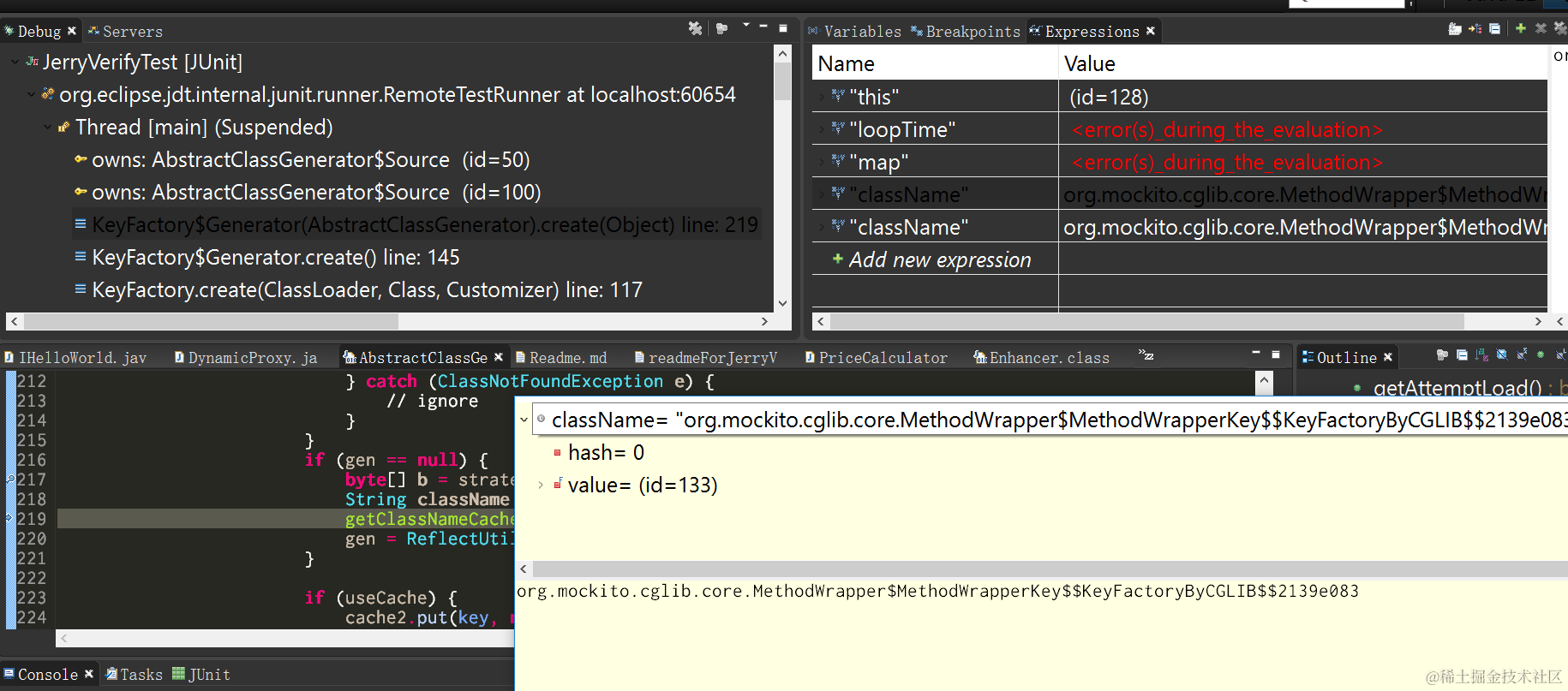Switch to the Breakpoints tab

click(965, 32)
